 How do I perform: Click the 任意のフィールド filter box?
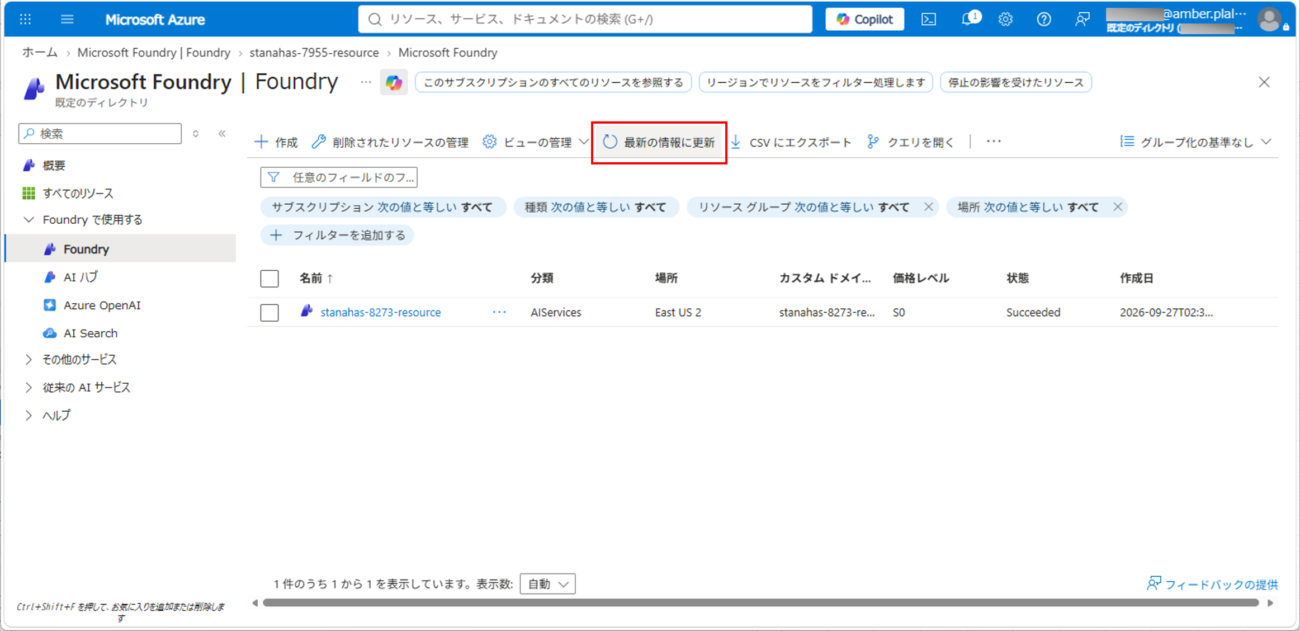click(x=339, y=177)
